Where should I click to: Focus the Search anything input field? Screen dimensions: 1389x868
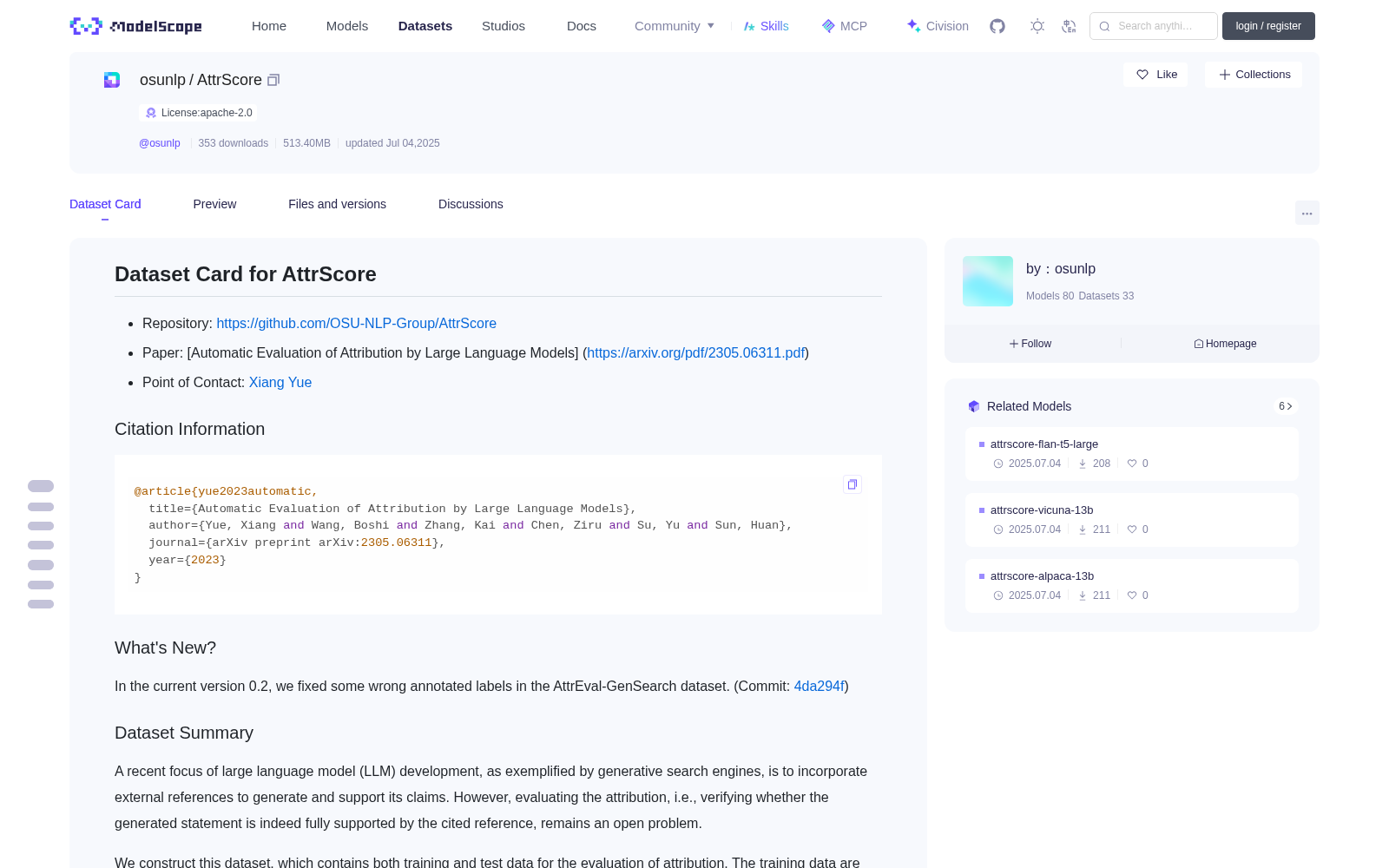[1154, 26]
